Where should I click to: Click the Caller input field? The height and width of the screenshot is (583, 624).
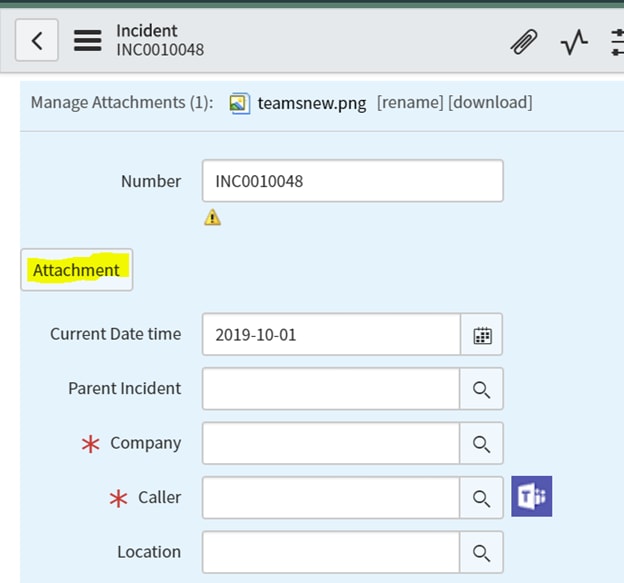click(x=331, y=497)
